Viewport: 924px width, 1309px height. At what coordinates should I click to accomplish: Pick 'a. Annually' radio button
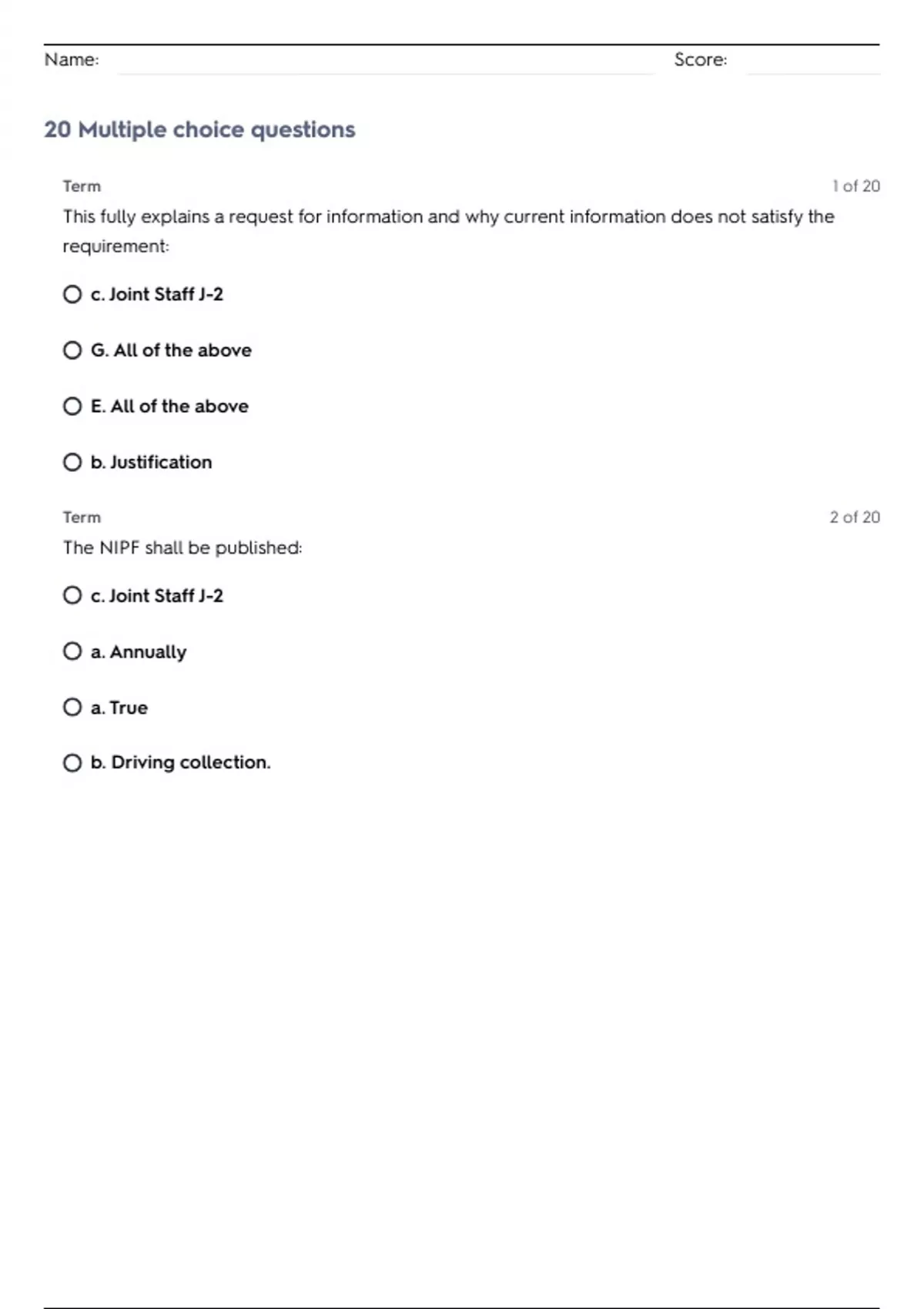click(x=72, y=651)
